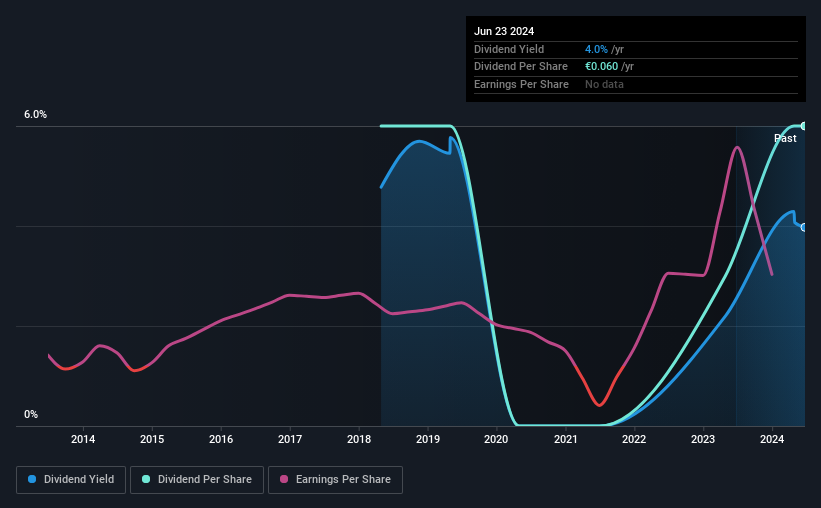Click the Dividend Per Share endpoint marker at 6.0%
The height and width of the screenshot is (508, 821).
coord(804,126)
